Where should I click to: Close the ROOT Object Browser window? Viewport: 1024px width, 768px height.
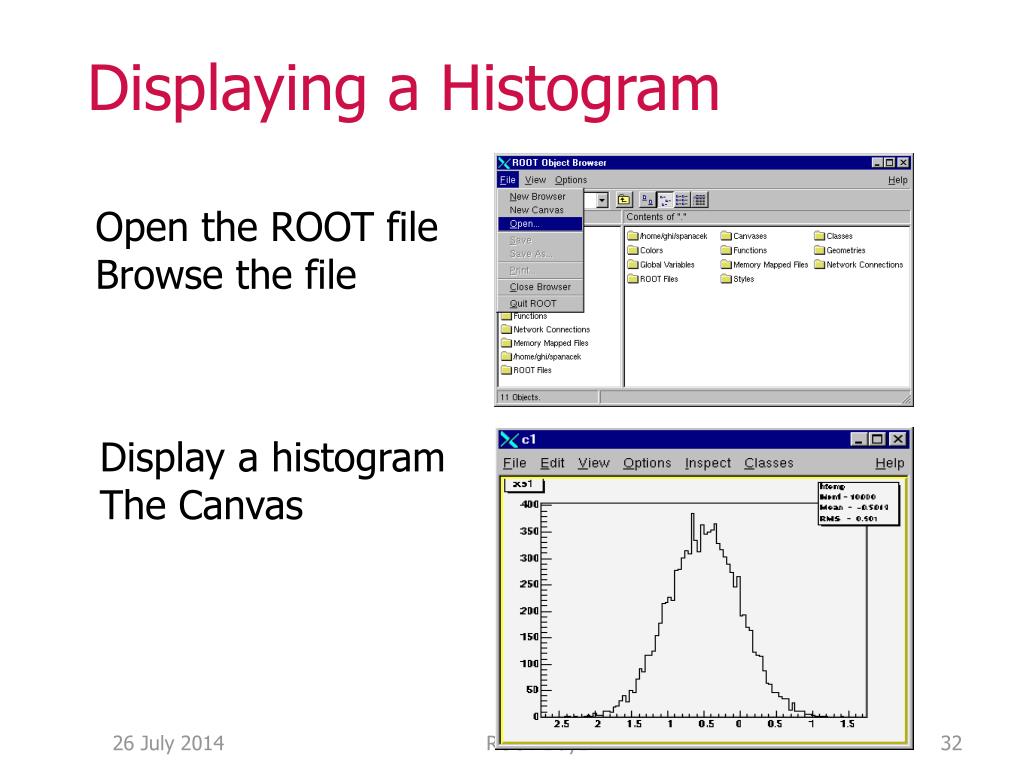click(x=903, y=163)
